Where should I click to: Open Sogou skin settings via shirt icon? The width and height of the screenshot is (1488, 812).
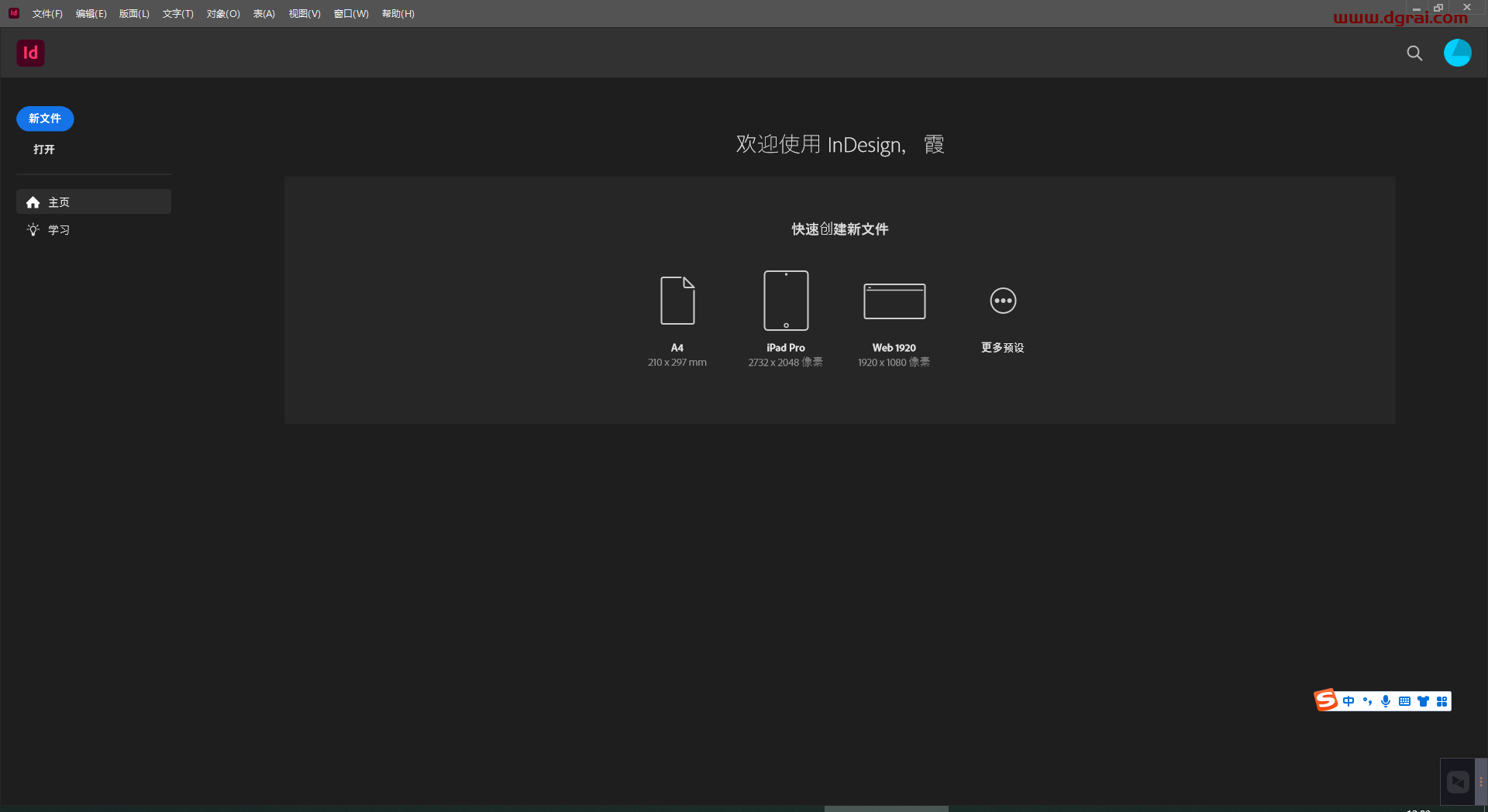1424,701
